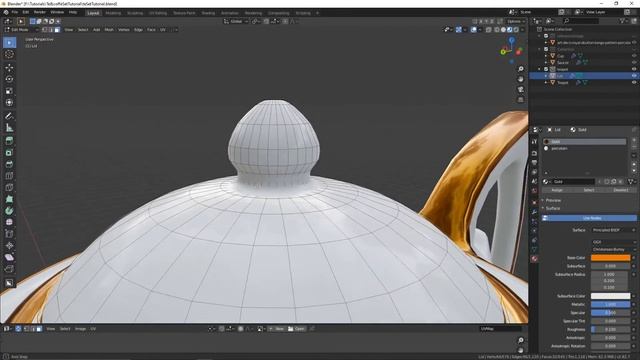
Task: Open the Tool properties tab
Action: 534,141
